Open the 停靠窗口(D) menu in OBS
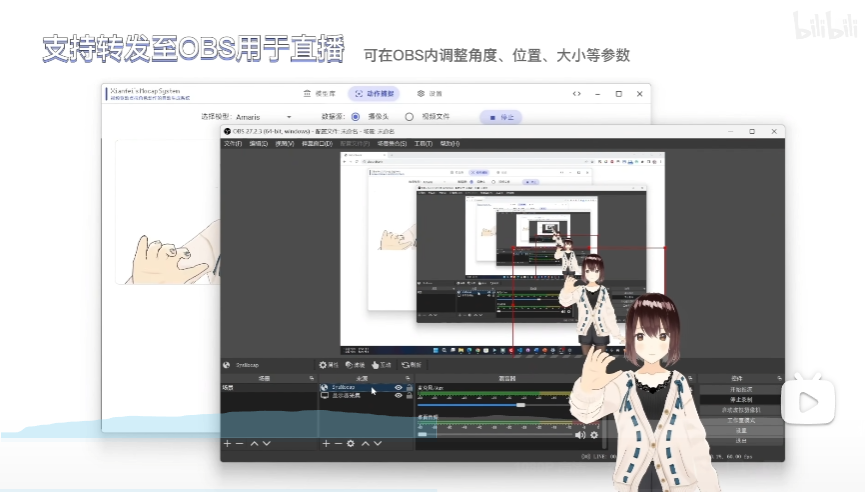865x497 pixels. (x=317, y=143)
